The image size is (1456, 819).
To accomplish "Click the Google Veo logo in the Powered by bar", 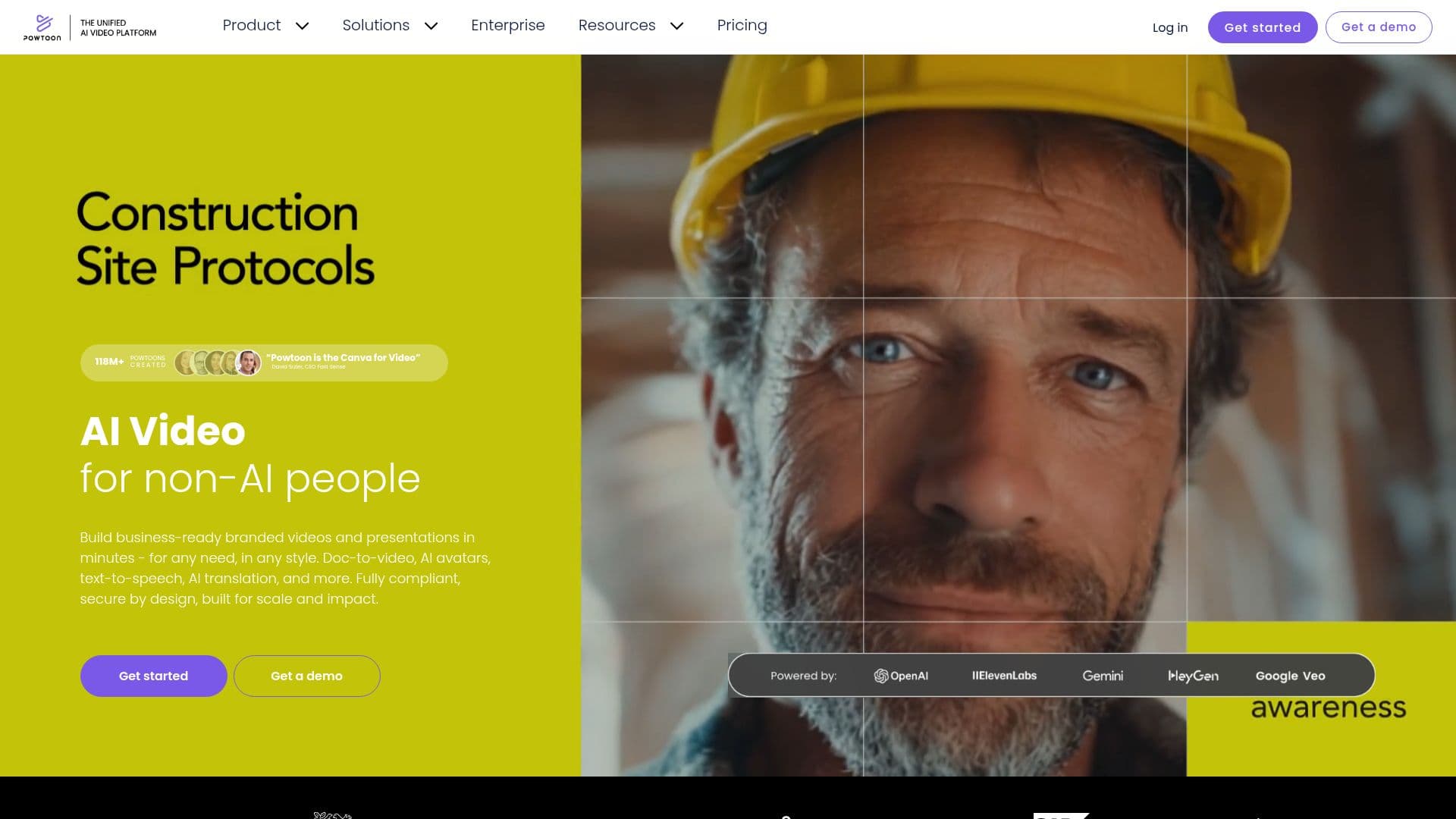I will pos(1290,676).
